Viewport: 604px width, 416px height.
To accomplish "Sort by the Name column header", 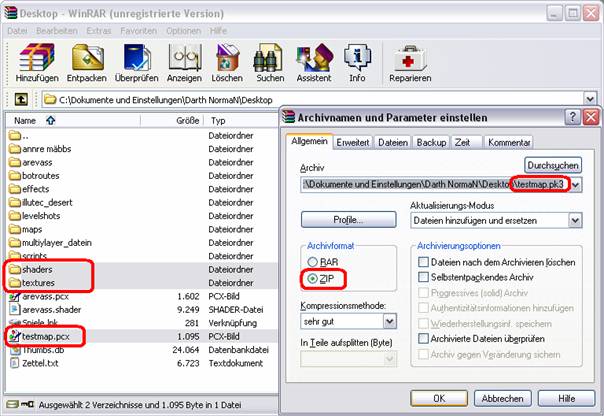I will tap(73, 121).
